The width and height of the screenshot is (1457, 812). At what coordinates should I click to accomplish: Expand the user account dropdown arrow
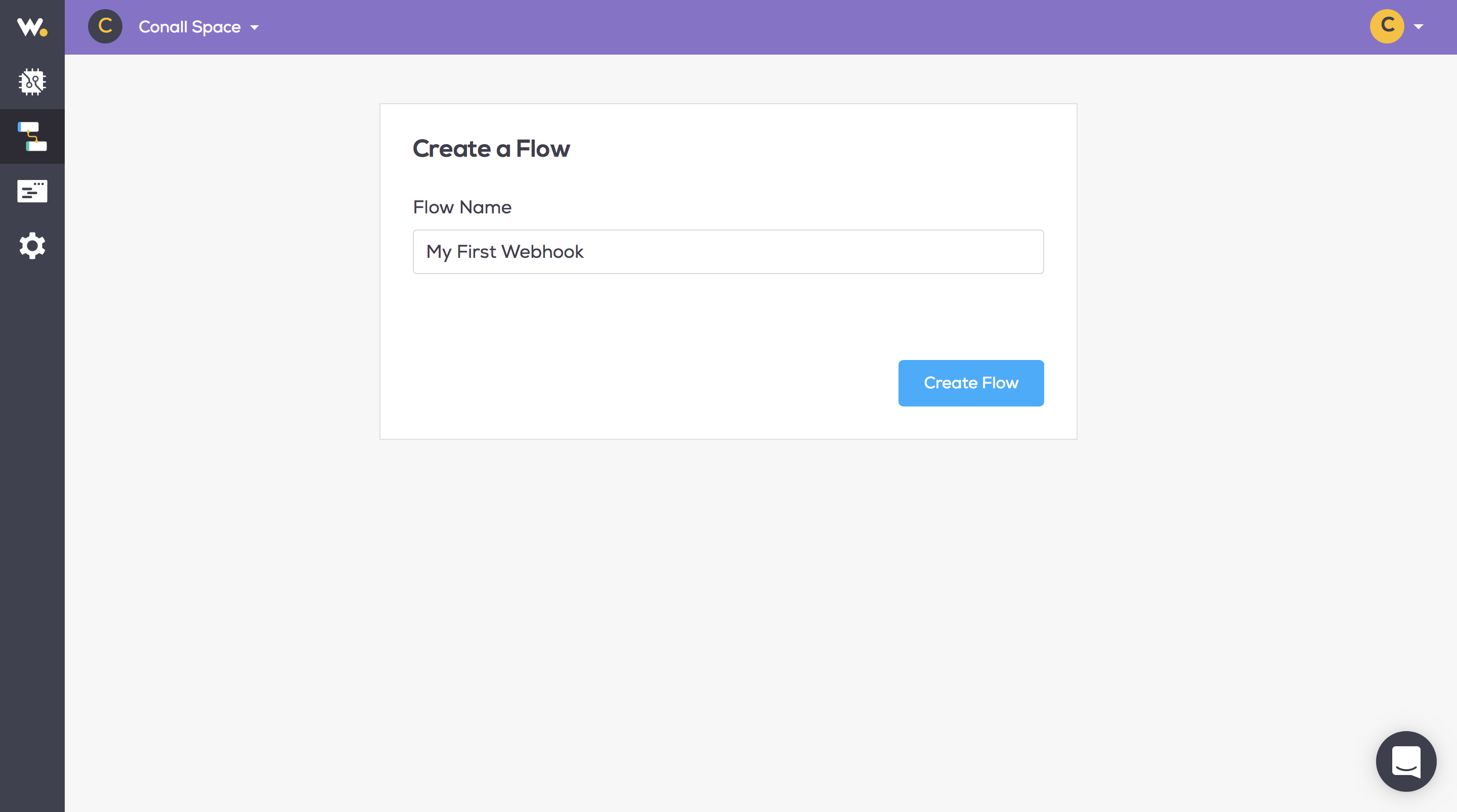[1419, 27]
